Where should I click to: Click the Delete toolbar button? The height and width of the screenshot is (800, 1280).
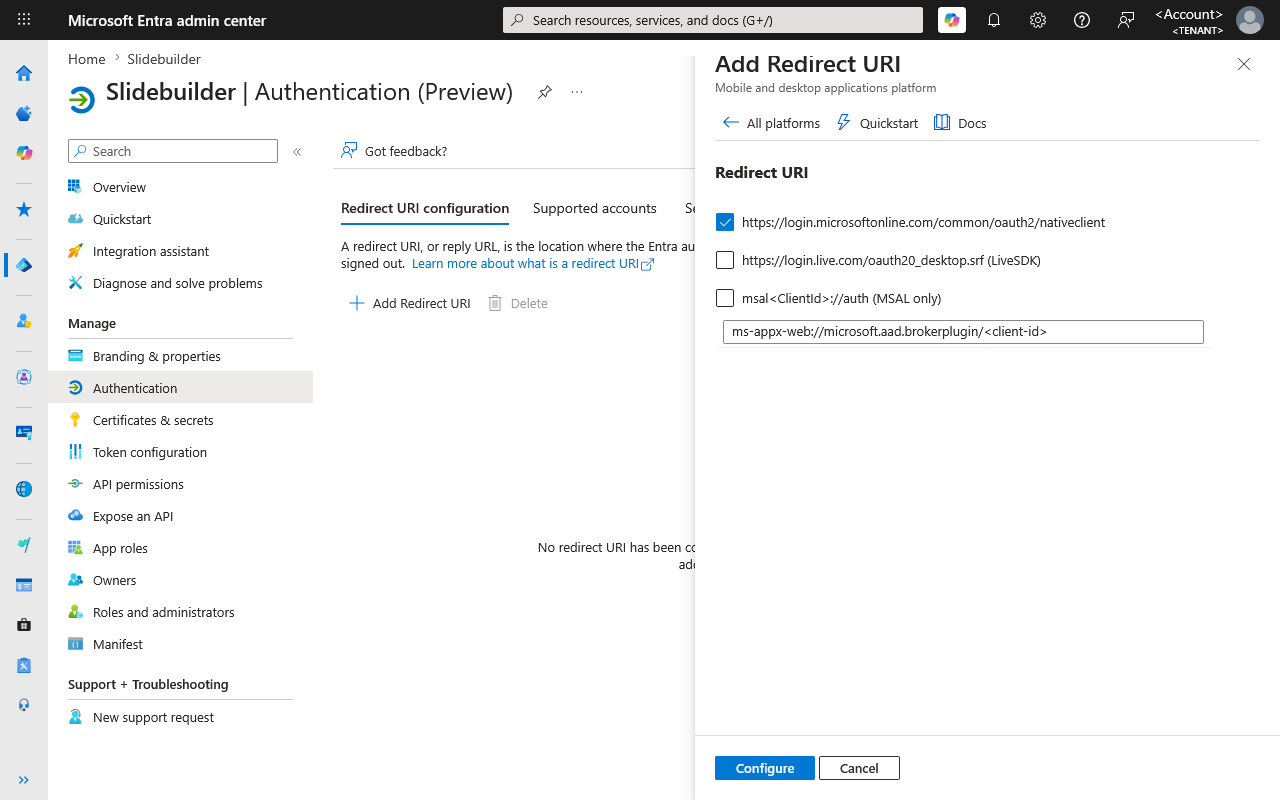coord(518,303)
